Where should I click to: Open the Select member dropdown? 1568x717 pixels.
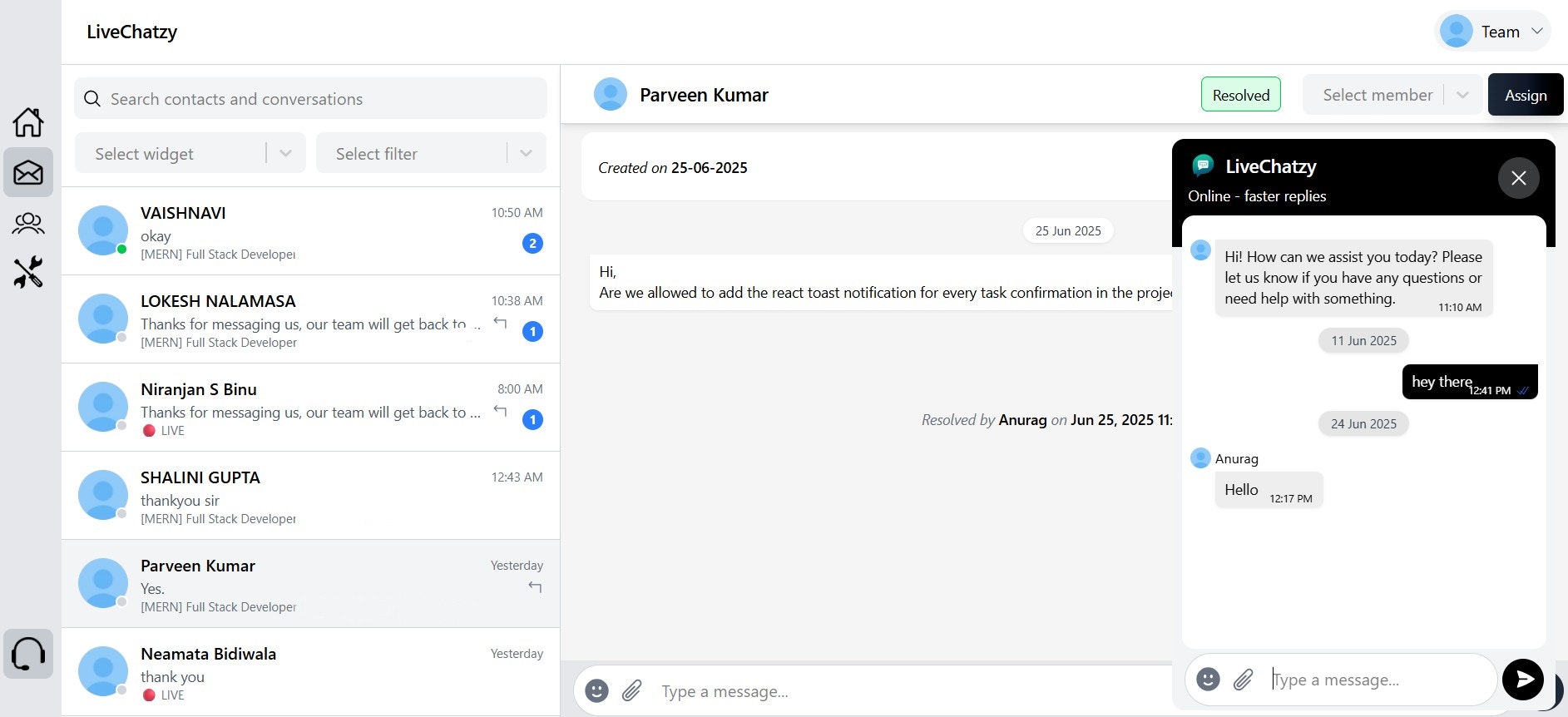click(x=1392, y=95)
